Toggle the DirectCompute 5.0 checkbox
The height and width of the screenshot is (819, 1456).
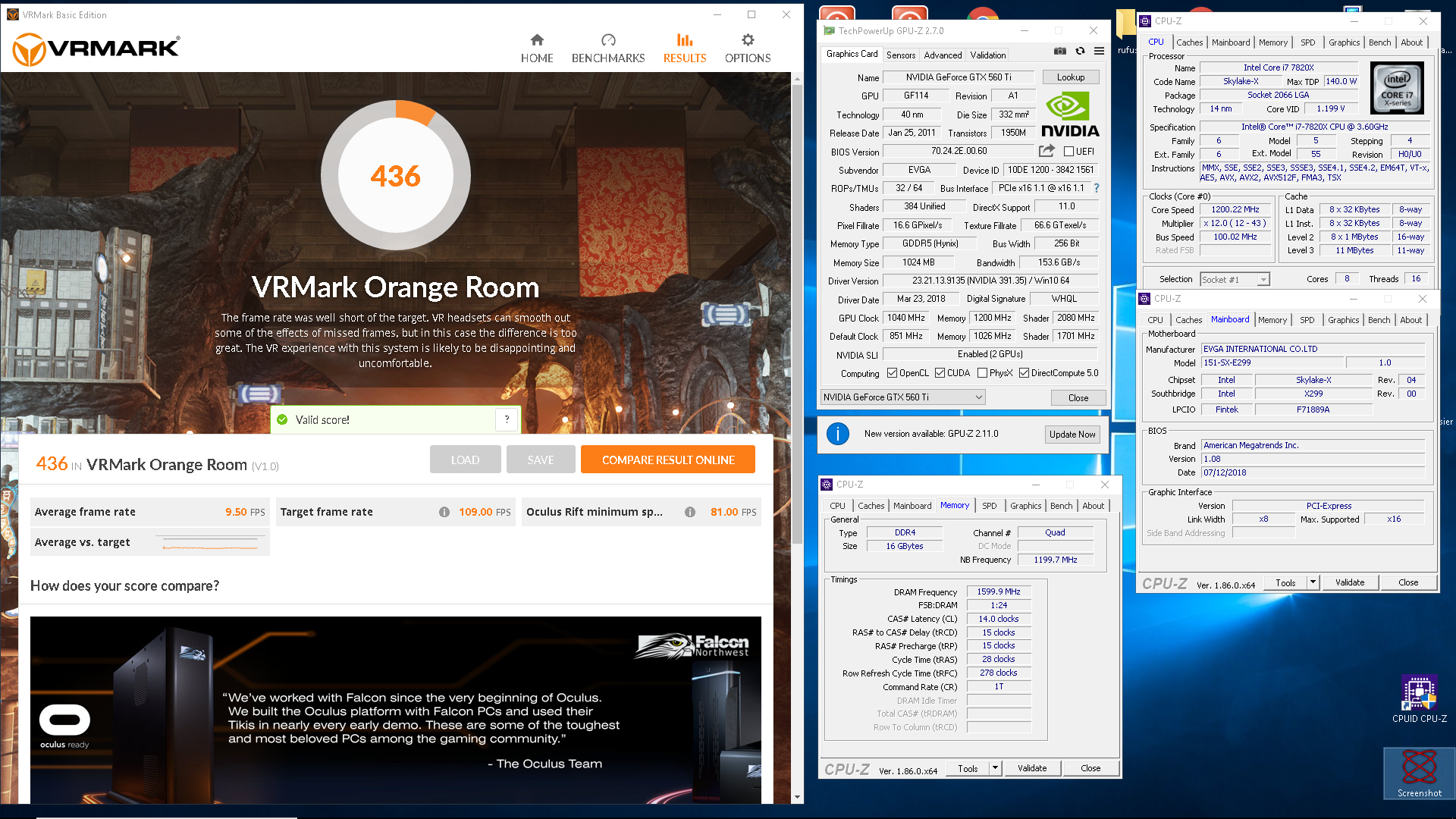(1025, 373)
